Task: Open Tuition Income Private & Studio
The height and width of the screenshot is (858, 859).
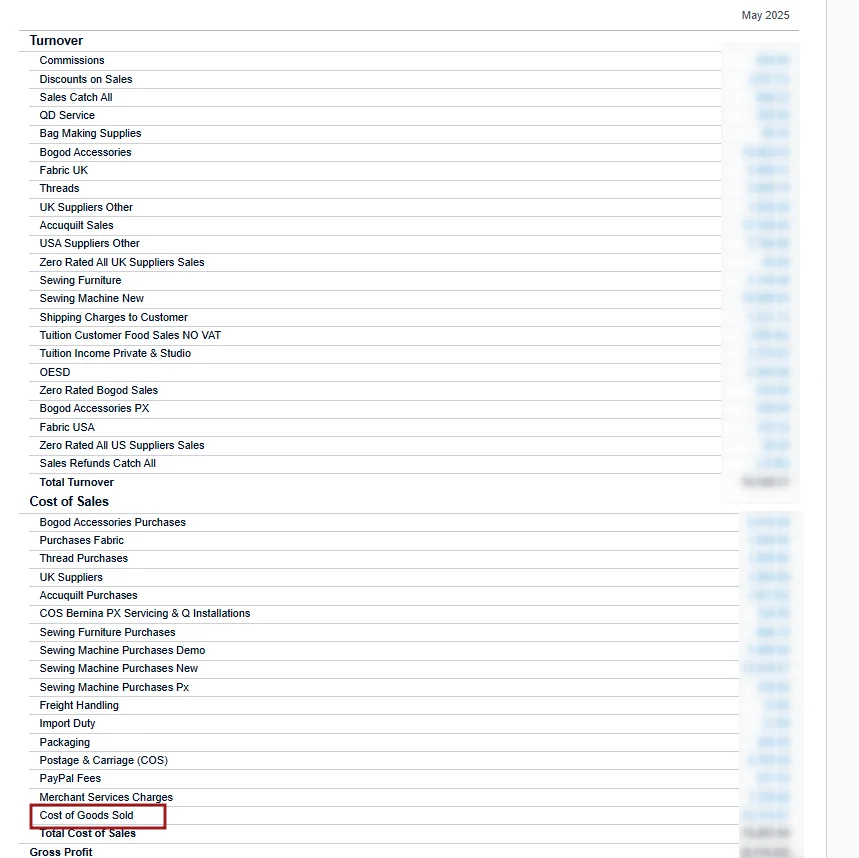Action: click(115, 354)
